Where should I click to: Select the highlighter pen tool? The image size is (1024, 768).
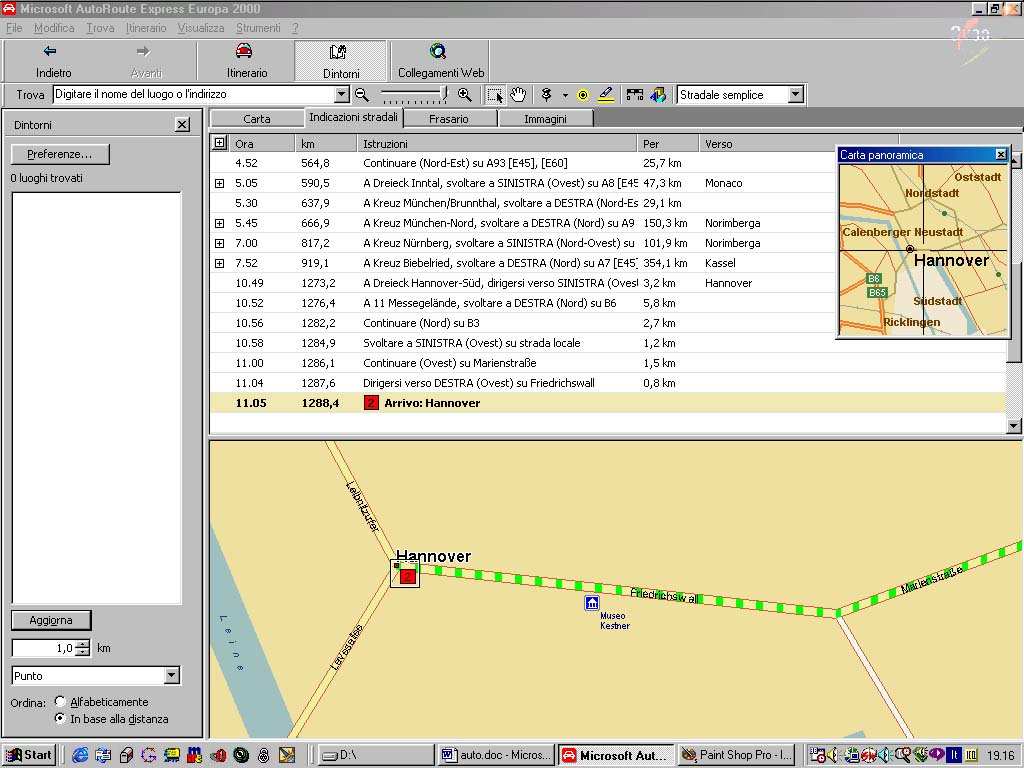tap(606, 95)
